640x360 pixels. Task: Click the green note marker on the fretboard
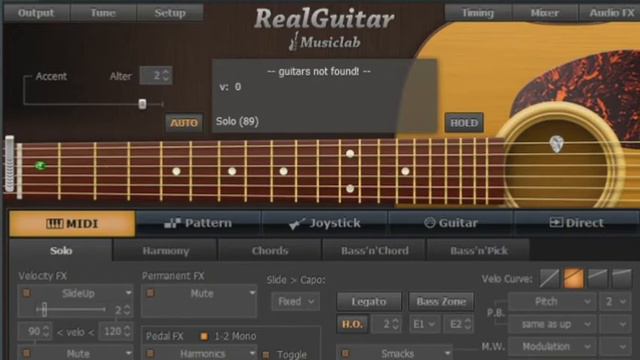40,166
